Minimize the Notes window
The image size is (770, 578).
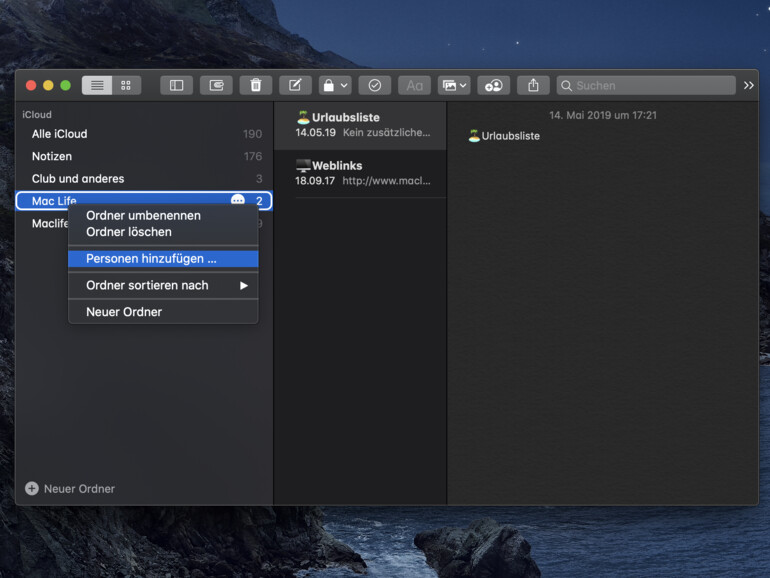coord(48,85)
